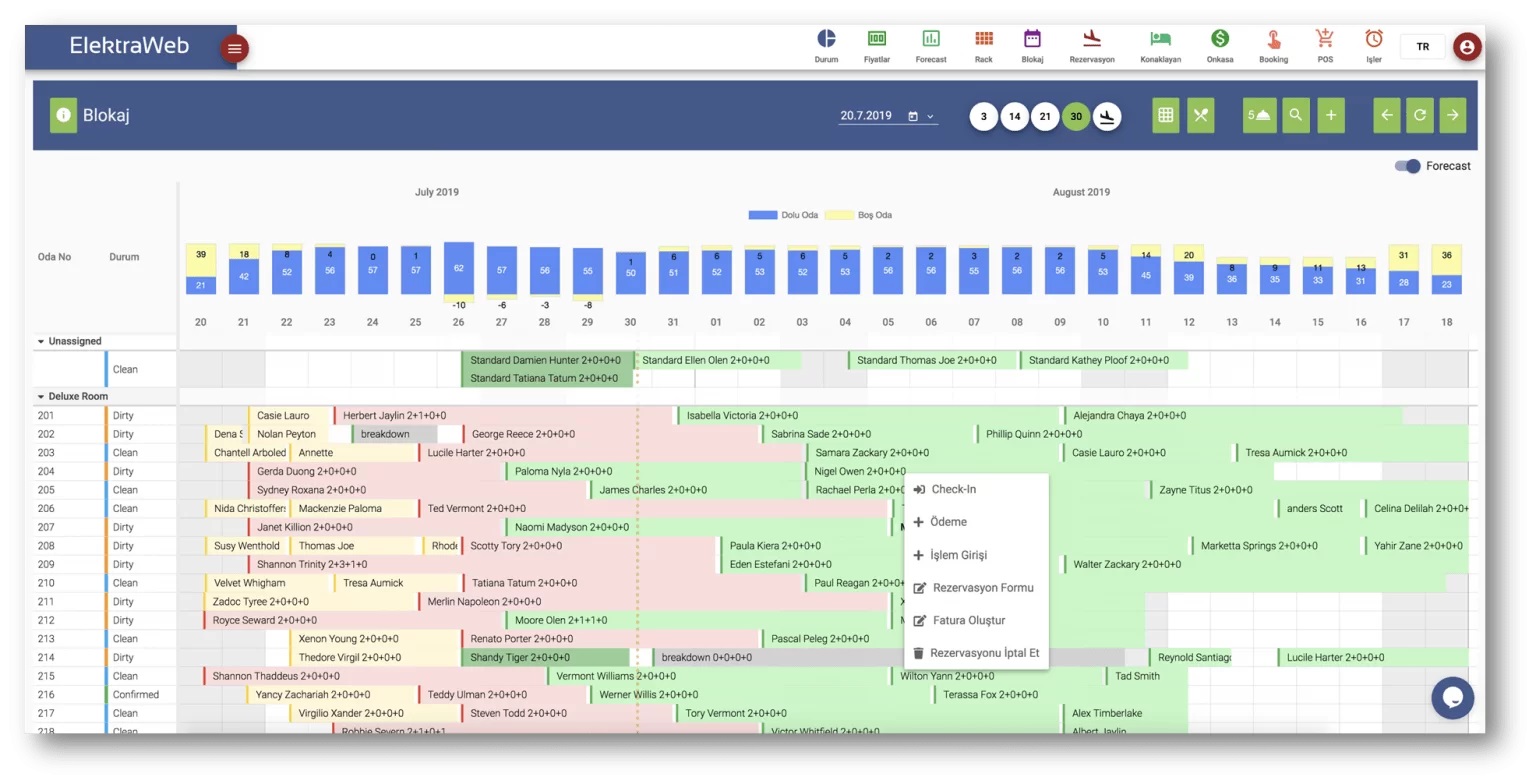Click the restaurant fork and spoon button
1536x784 pixels.
click(1201, 116)
